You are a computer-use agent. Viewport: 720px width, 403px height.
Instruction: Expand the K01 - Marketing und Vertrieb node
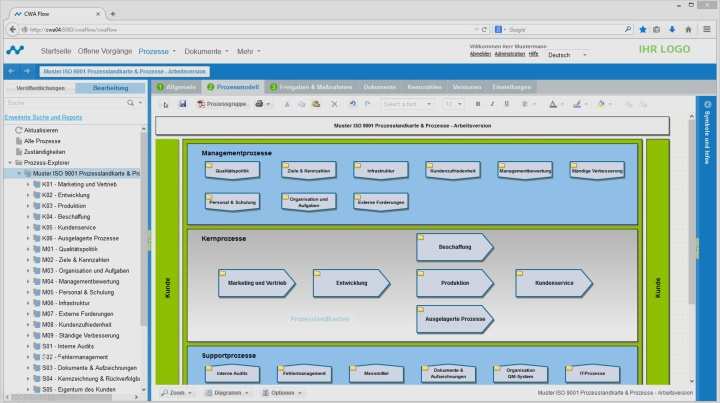pyautogui.click(x=28, y=184)
